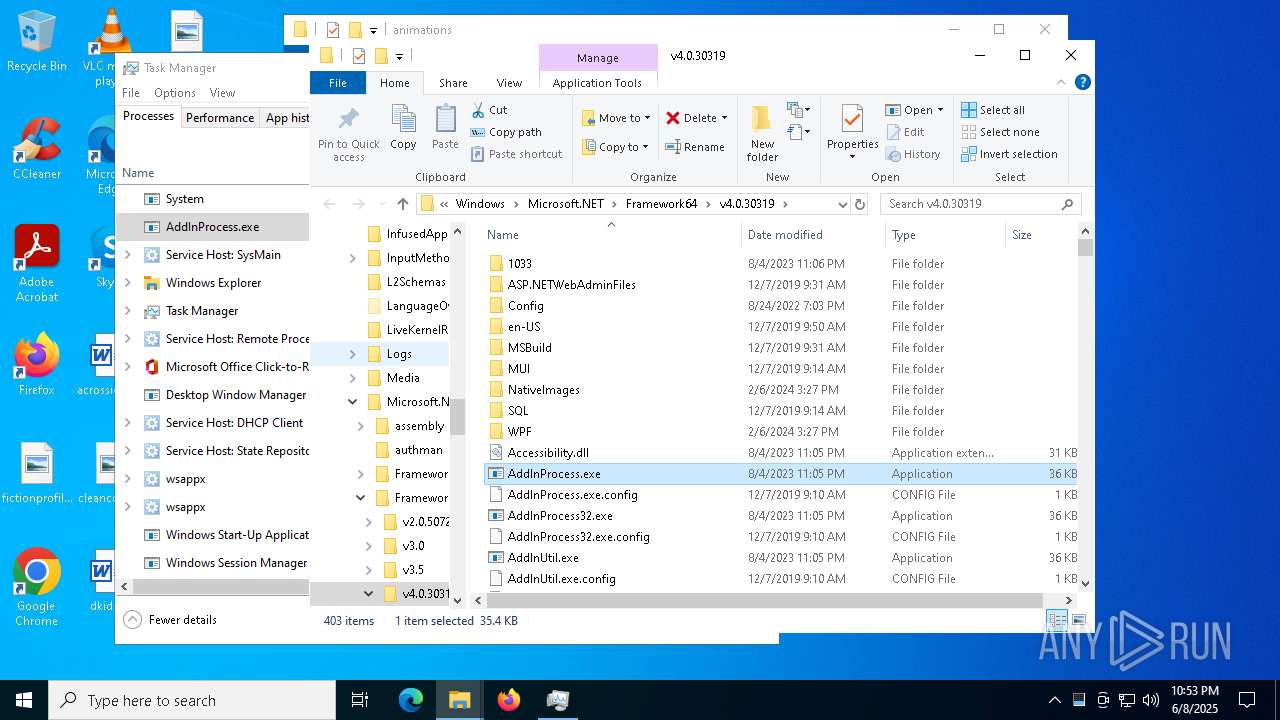
Task: Sort by Date modified column
Action: click(x=812, y=235)
